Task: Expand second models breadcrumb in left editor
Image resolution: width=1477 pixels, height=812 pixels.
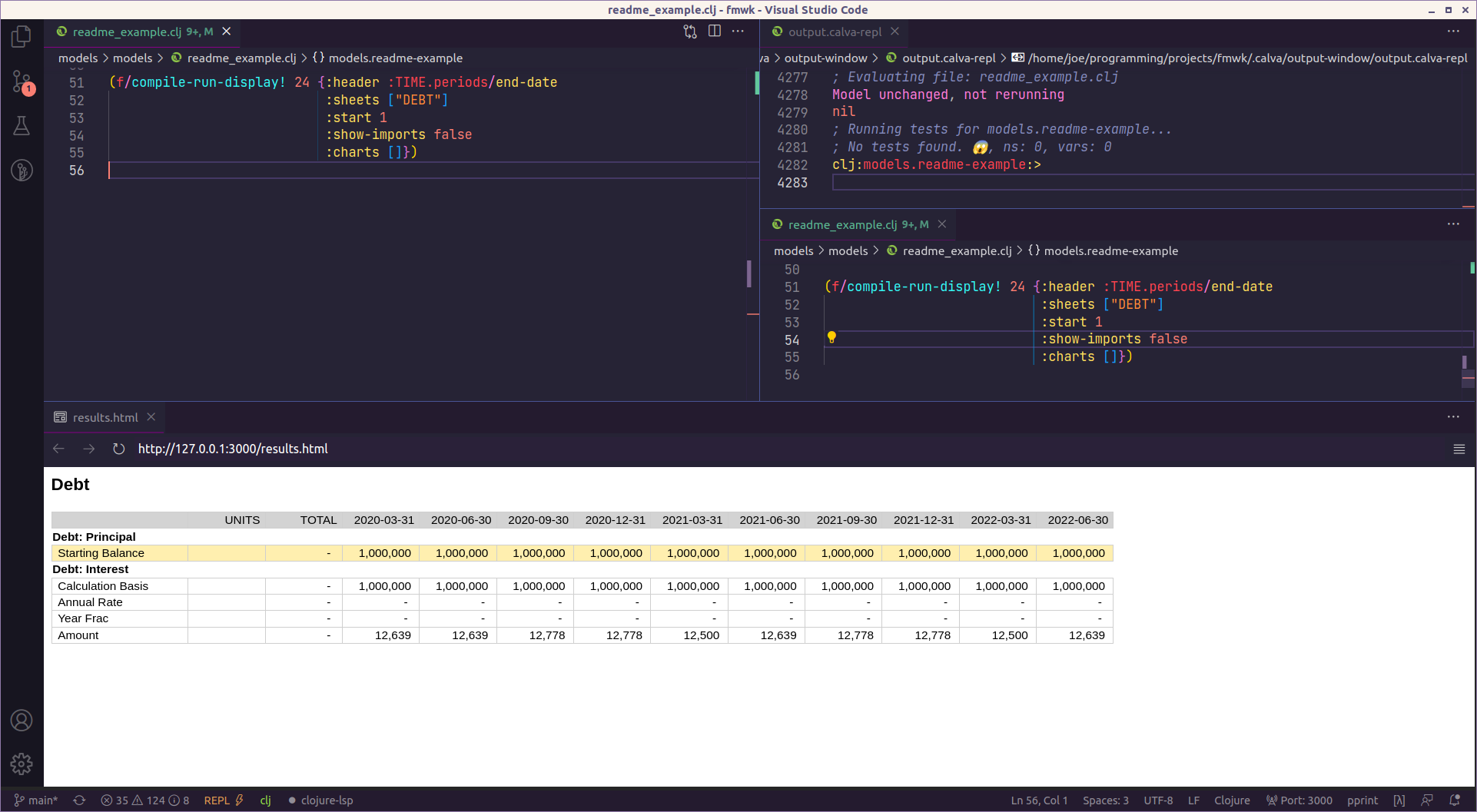Action: (x=133, y=58)
